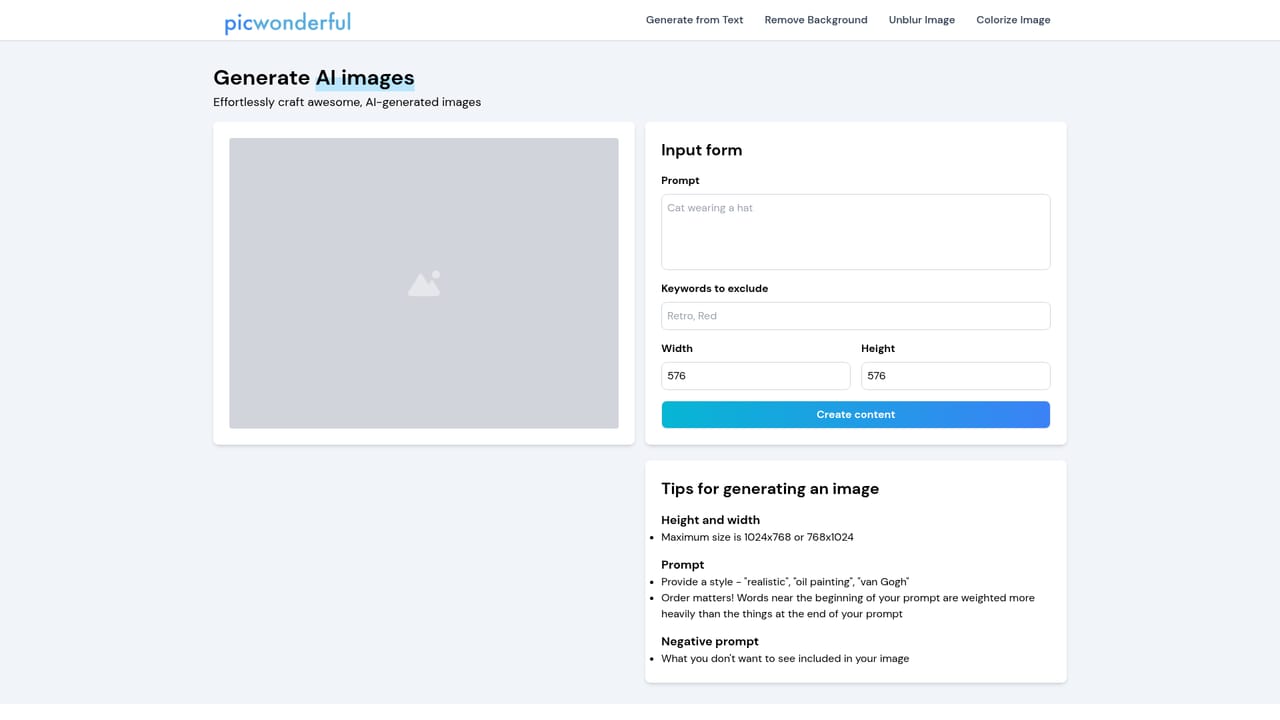The width and height of the screenshot is (1280, 720).
Task: Click the 'Generate AI images' heading
Action: [x=314, y=78]
